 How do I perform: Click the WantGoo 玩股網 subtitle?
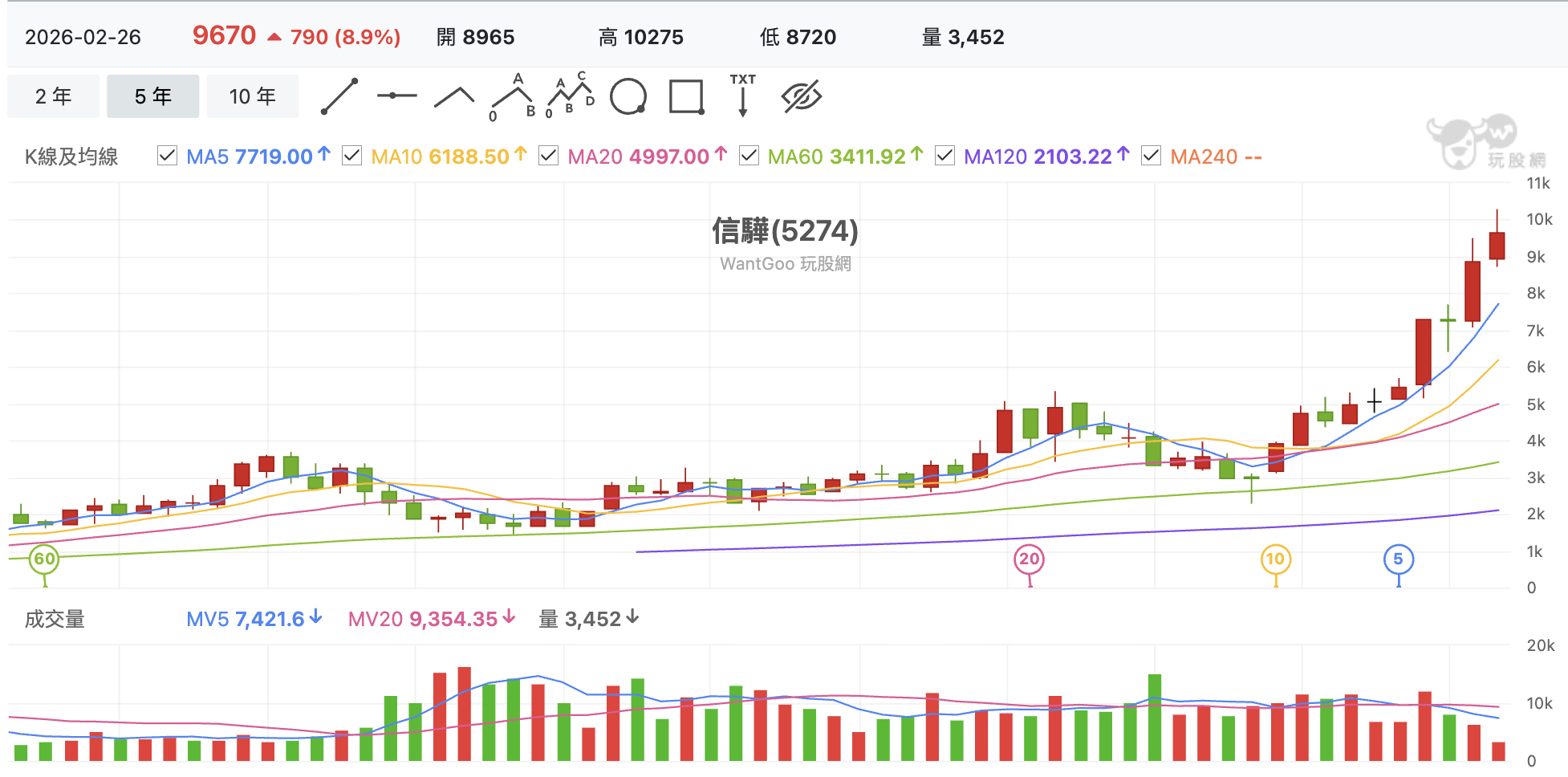785,263
